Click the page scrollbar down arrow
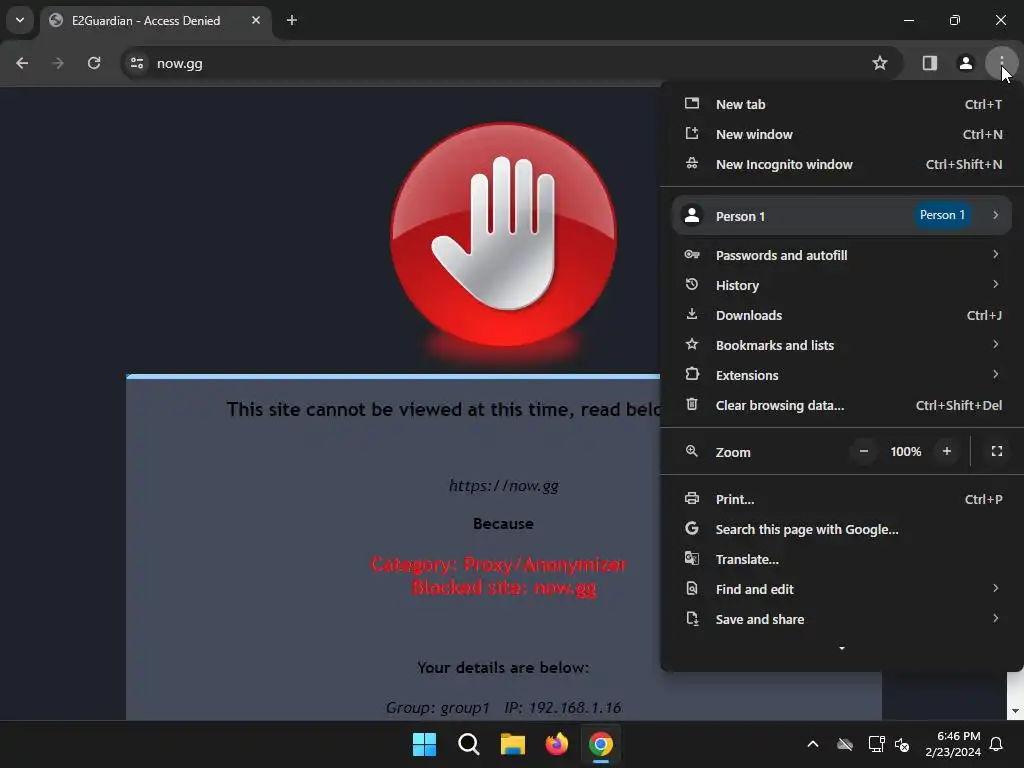 [x=1015, y=712]
